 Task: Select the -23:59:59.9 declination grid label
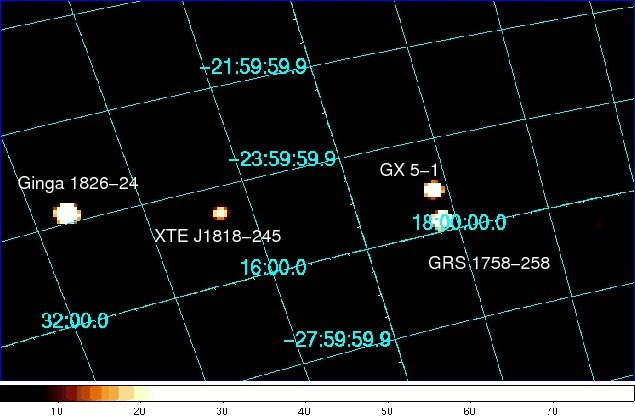click(282, 159)
